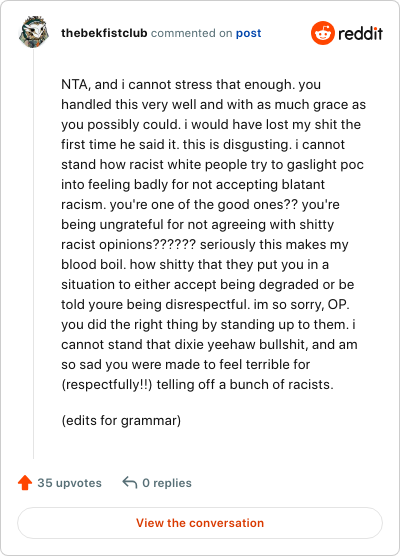Click the "0 replies" count label
This screenshot has height=556, width=400.
point(167,483)
